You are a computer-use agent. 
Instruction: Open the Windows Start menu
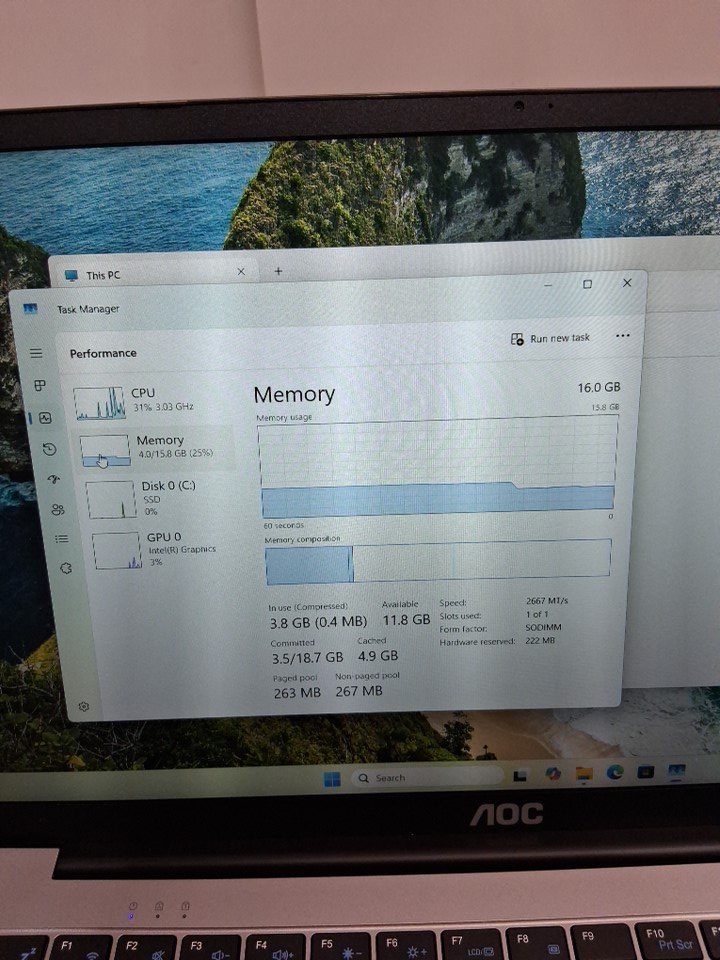(331, 779)
